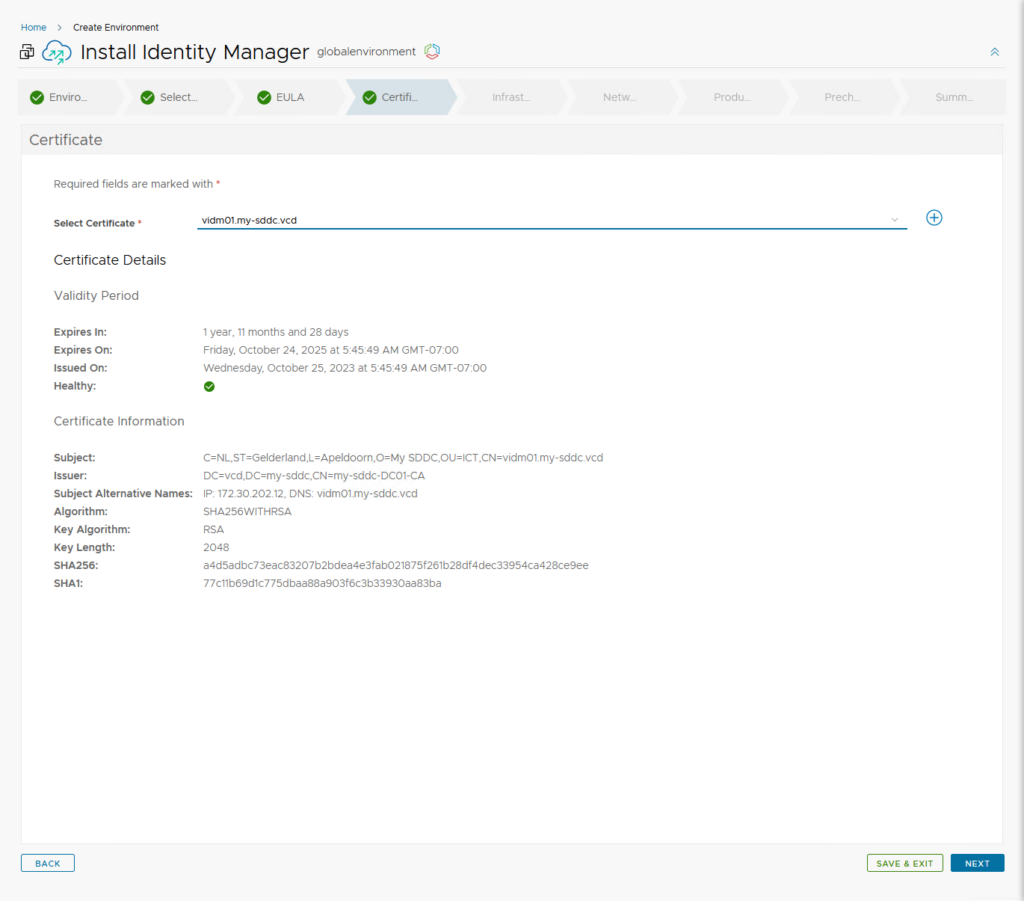Open the Infrastructure wizard step
Viewport: 1024px width, 901px height.
[511, 97]
